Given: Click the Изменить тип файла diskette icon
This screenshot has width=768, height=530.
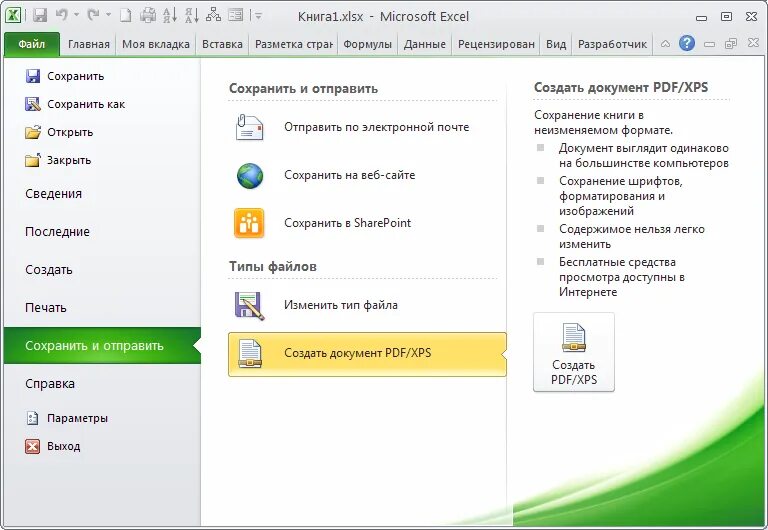Looking at the screenshot, I should click(x=249, y=306).
